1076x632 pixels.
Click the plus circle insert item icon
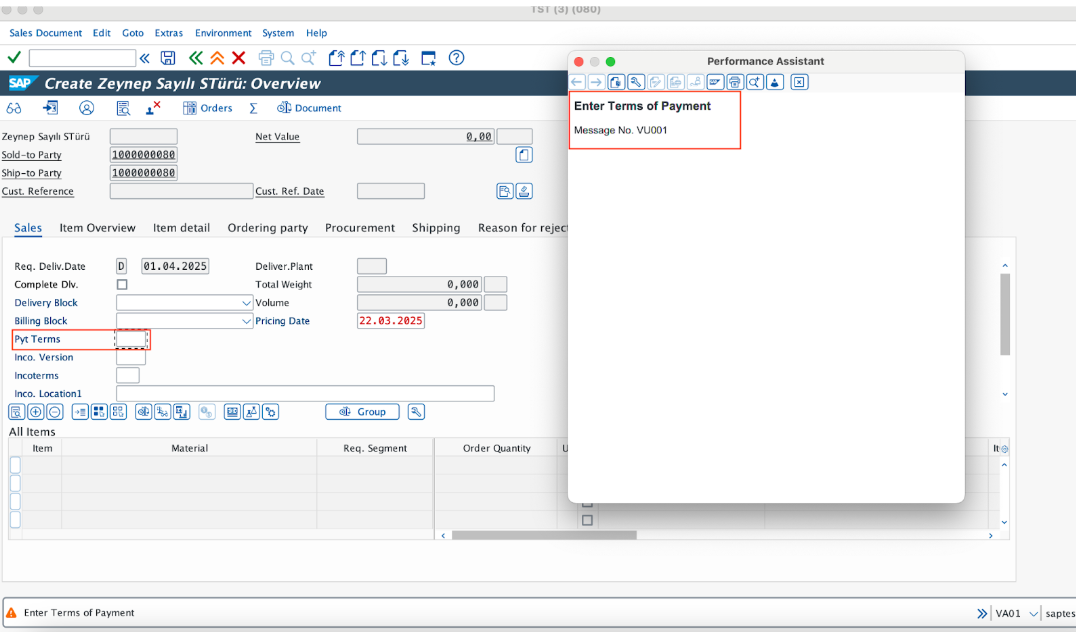tap(36, 412)
